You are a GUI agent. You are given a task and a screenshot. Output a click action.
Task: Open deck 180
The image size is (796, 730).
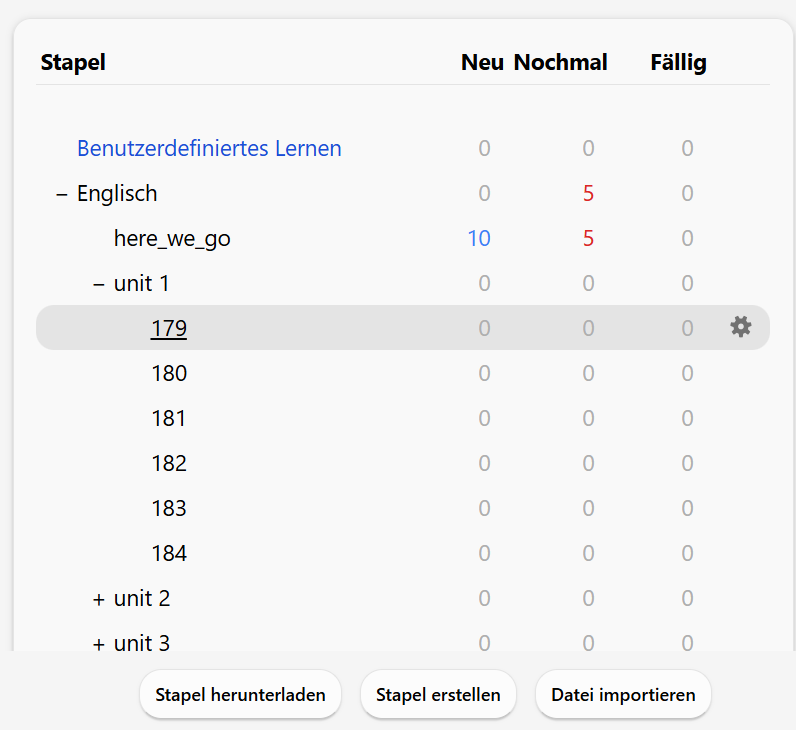(169, 373)
